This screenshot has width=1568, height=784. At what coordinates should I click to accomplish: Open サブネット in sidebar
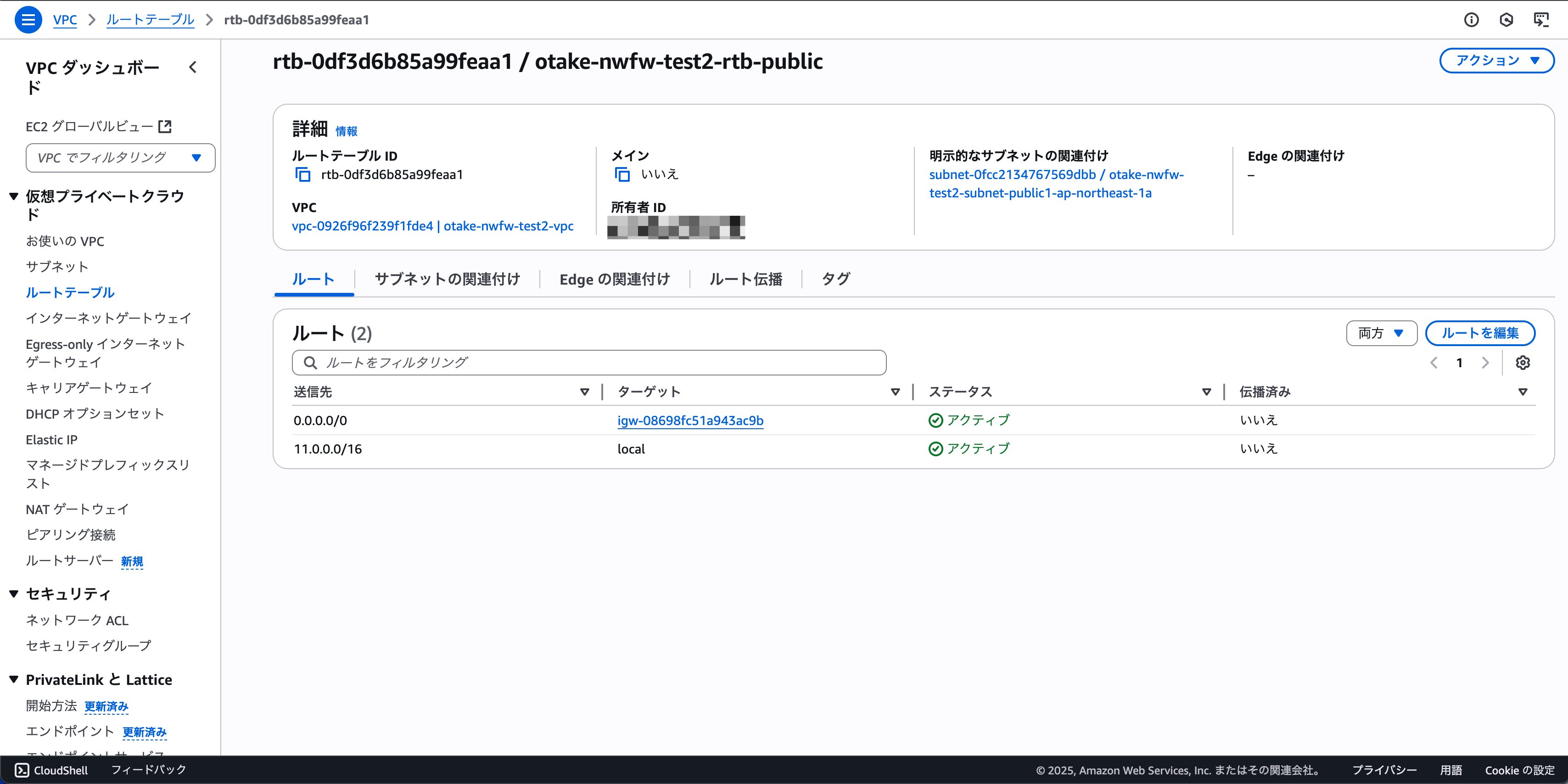[x=57, y=267]
